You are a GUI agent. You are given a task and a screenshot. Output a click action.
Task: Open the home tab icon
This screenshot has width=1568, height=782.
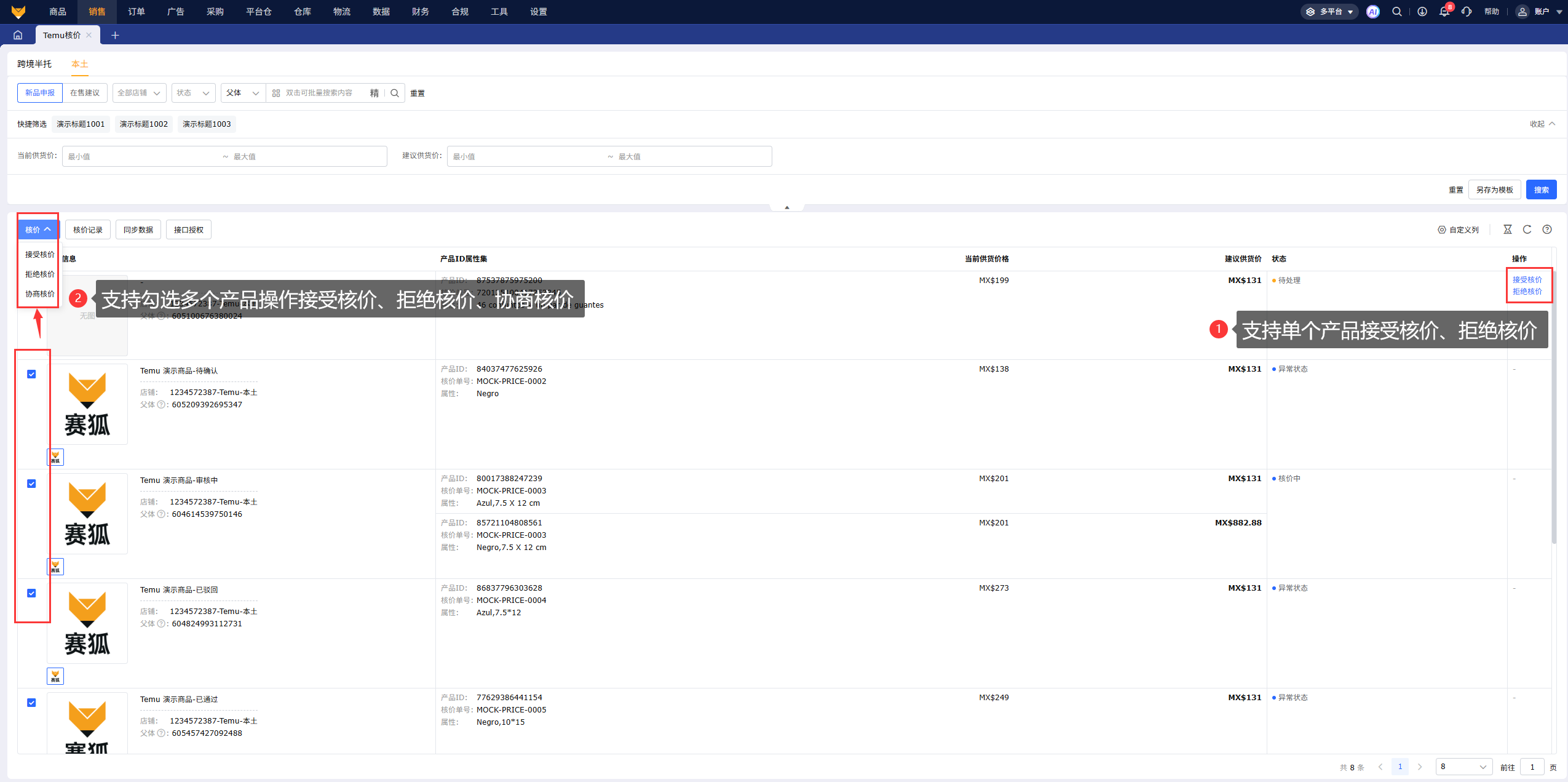point(18,35)
